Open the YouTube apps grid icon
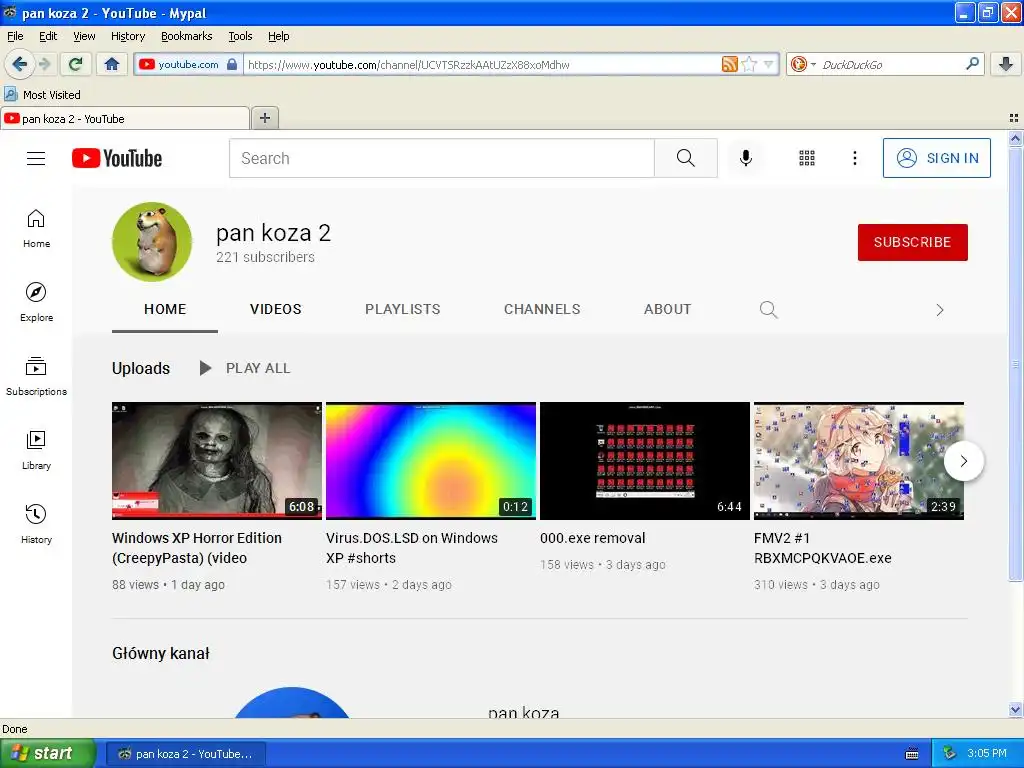Viewport: 1024px width, 768px height. click(x=807, y=158)
